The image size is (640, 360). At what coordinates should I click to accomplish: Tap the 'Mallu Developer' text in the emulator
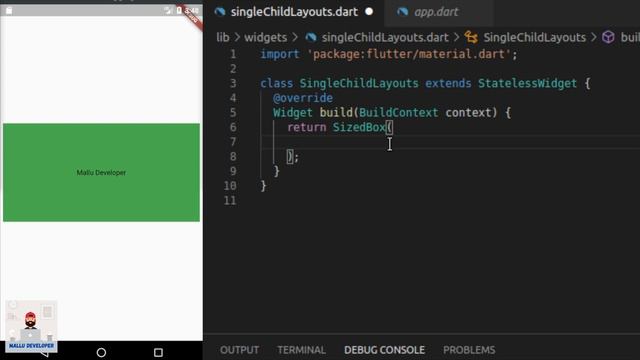click(101, 173)
